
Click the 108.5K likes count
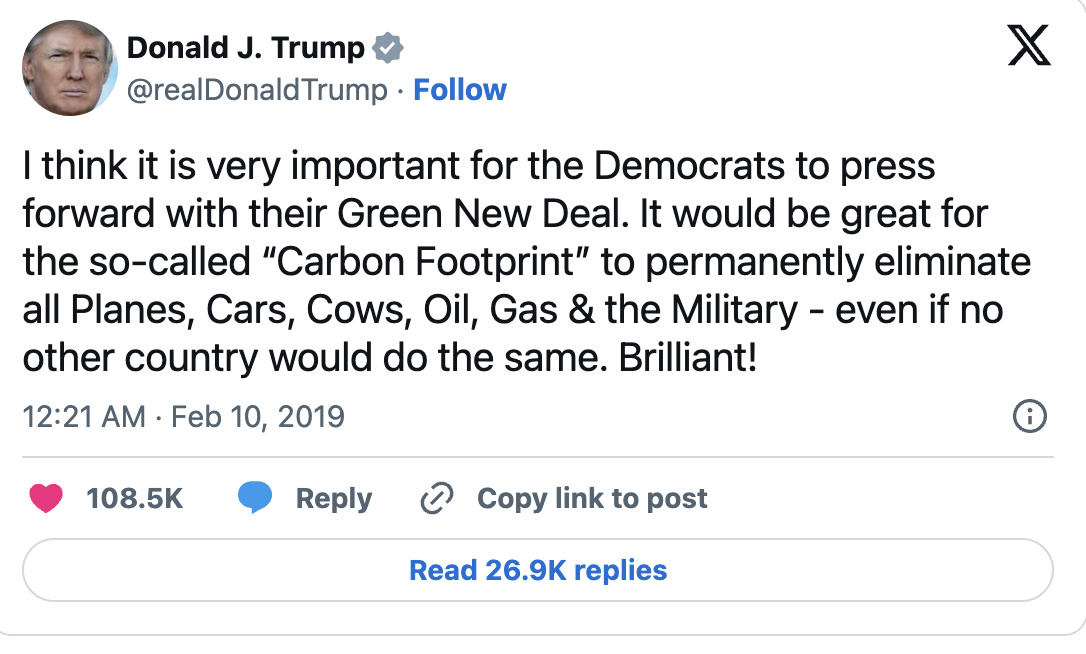point(135,498)
